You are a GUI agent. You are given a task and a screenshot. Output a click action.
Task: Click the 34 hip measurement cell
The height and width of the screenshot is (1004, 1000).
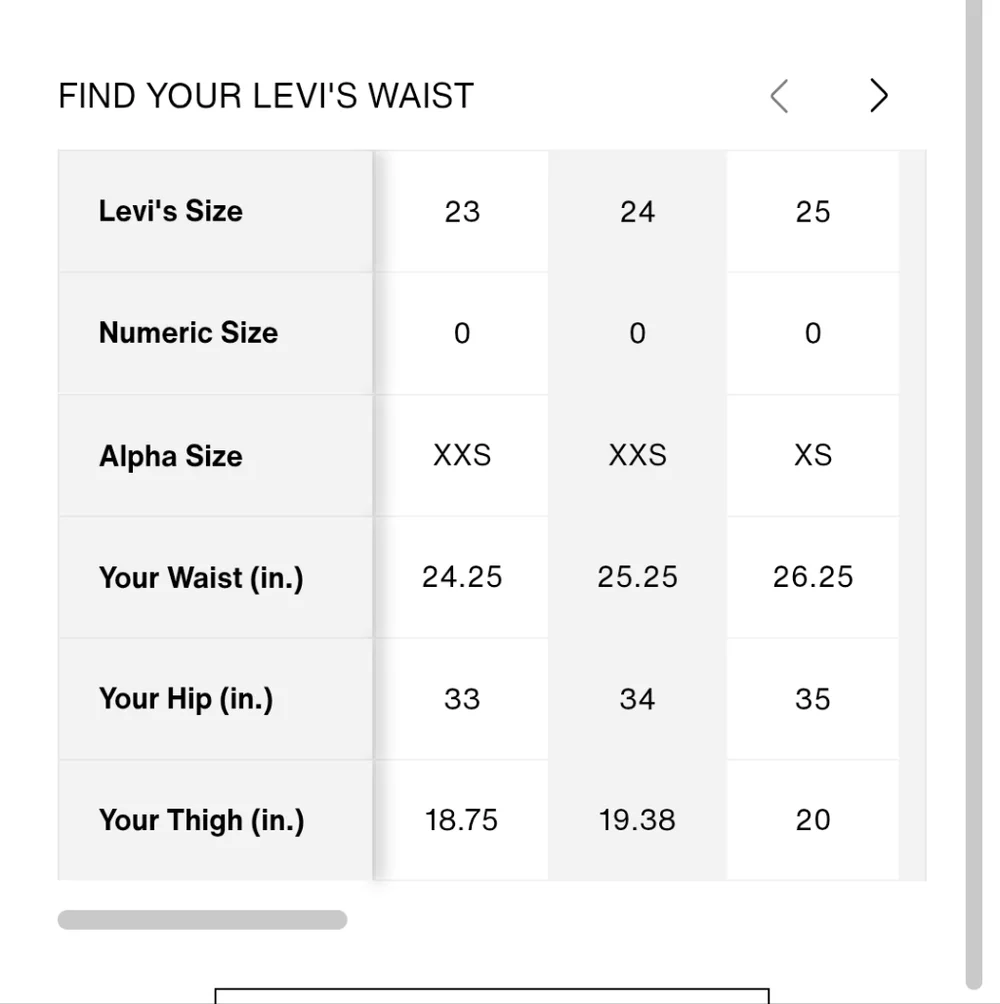point(637,699)
